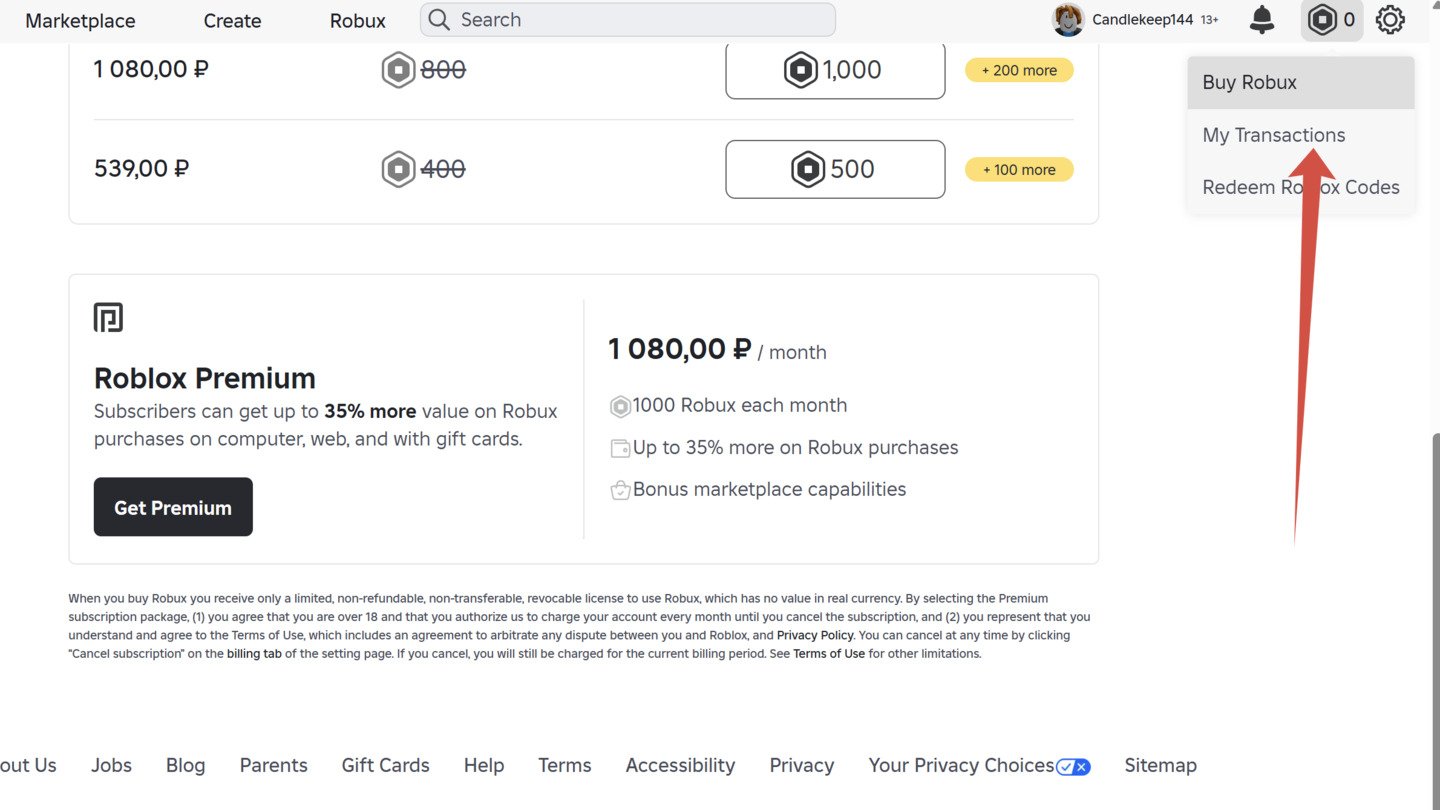Toggle the Your Privacy Choices badge
The width and height of the screenshot is (1440, 810).
coord(1073,766)
